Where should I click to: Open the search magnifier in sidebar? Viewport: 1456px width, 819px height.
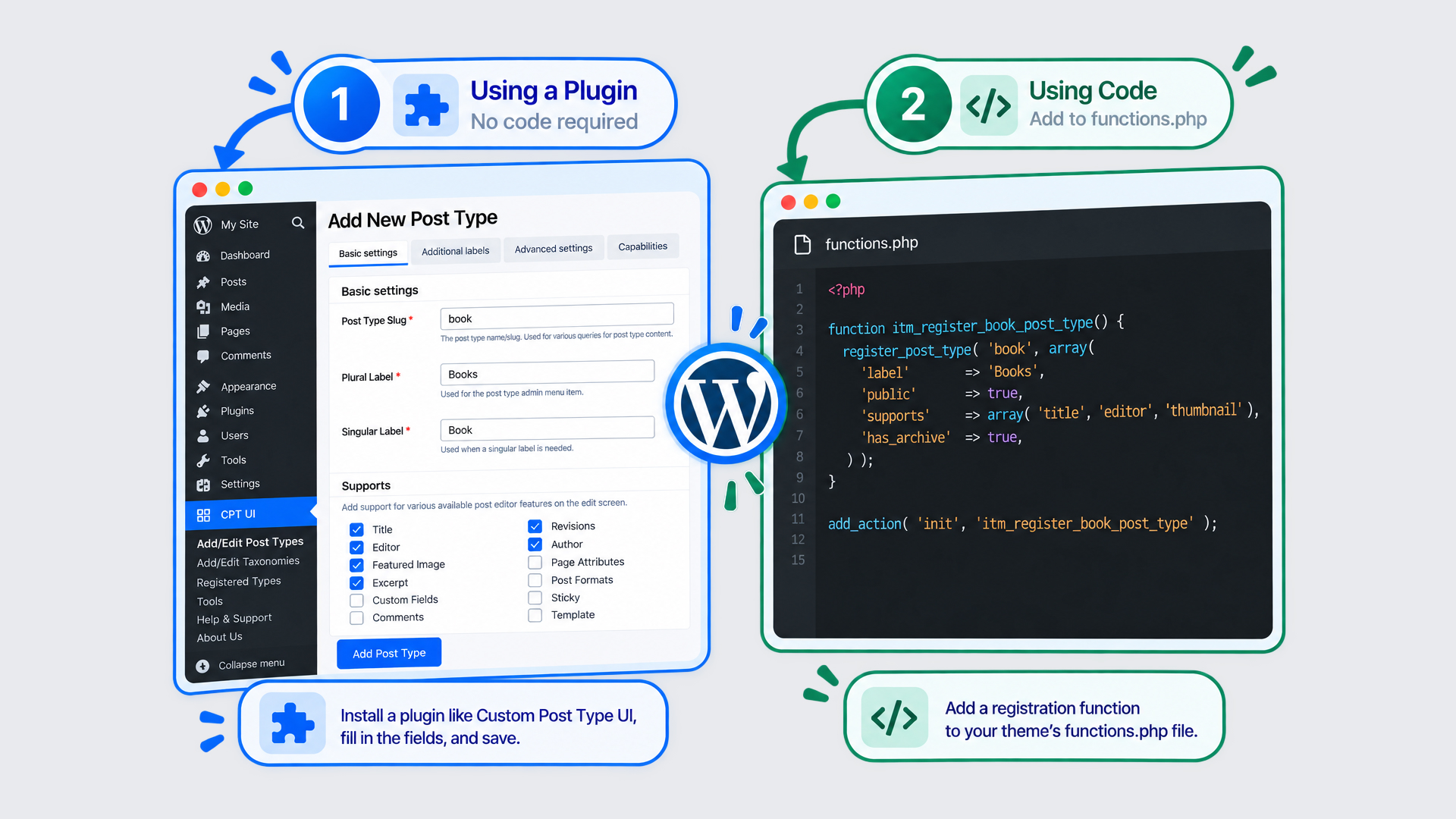pyautogui.click(x=298, y=223)
